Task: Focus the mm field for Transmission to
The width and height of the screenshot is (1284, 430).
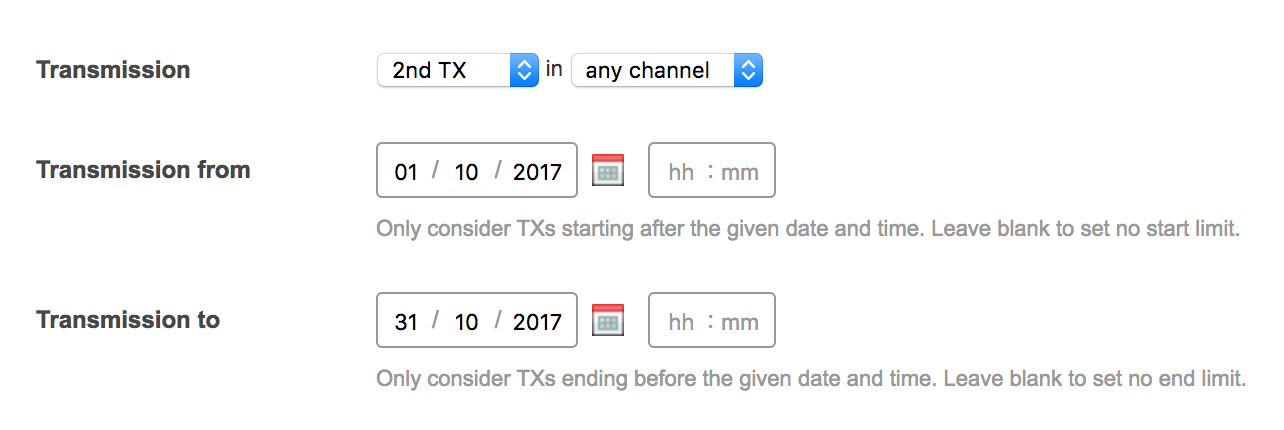Action: (740, 322)
